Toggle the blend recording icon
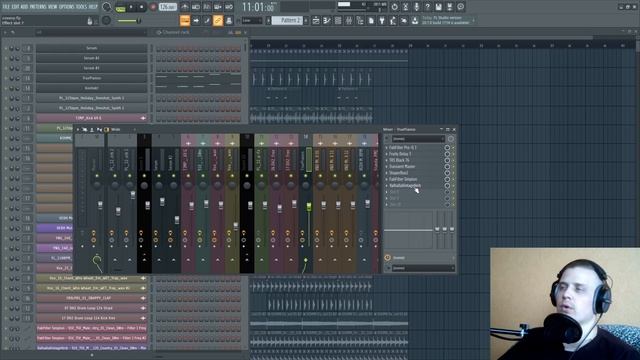Image resolution: width=640 pixels, height=360 pixels. coord(218,7)
